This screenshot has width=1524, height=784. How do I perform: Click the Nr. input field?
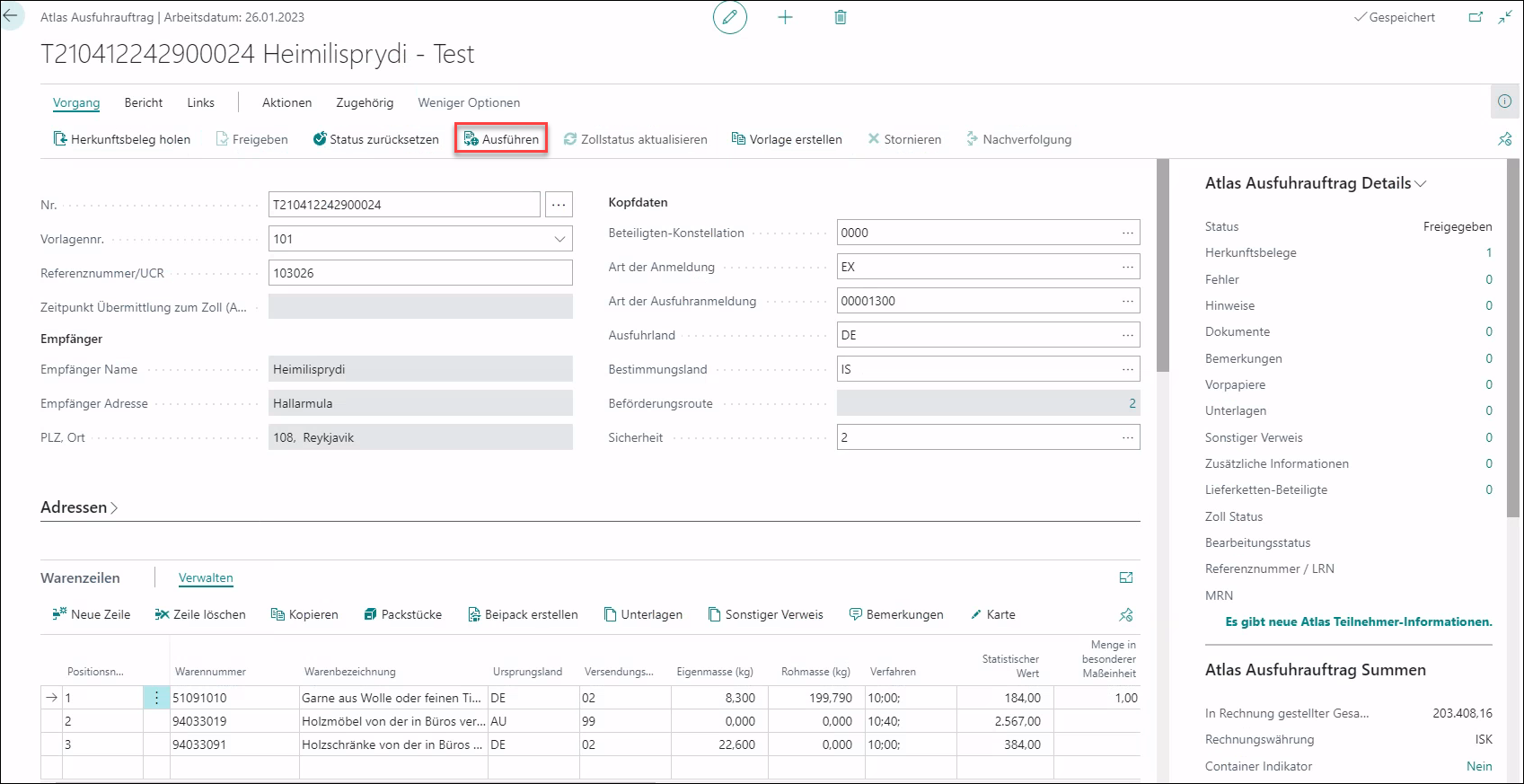point(404,205)
